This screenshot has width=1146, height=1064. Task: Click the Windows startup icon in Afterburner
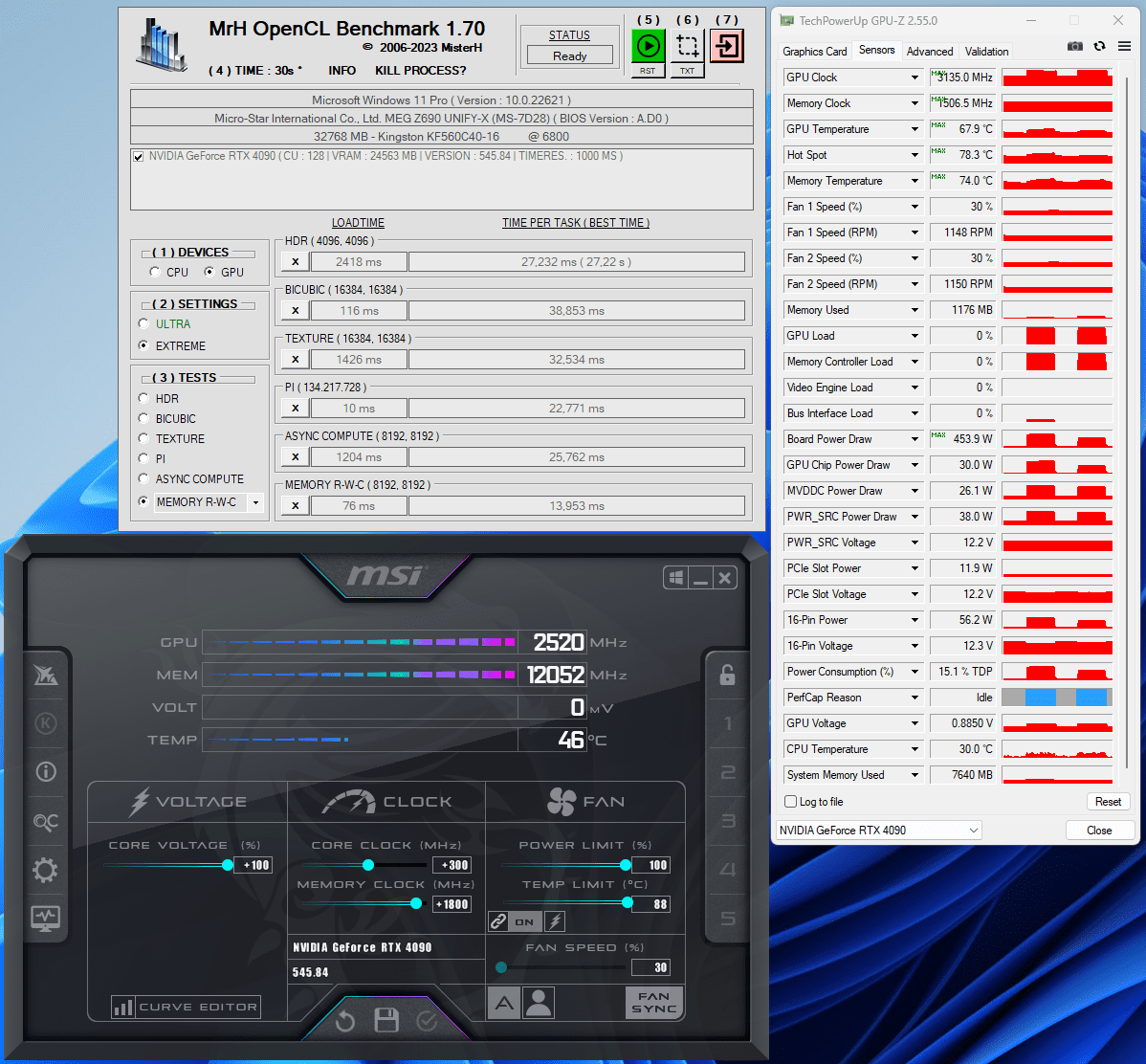pyautogui.click(x=676, y=578)
